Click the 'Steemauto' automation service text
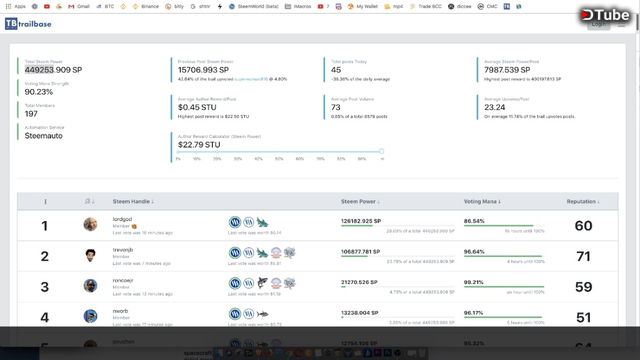The width and height of the screenshot is (640, 360). (44, 136)
